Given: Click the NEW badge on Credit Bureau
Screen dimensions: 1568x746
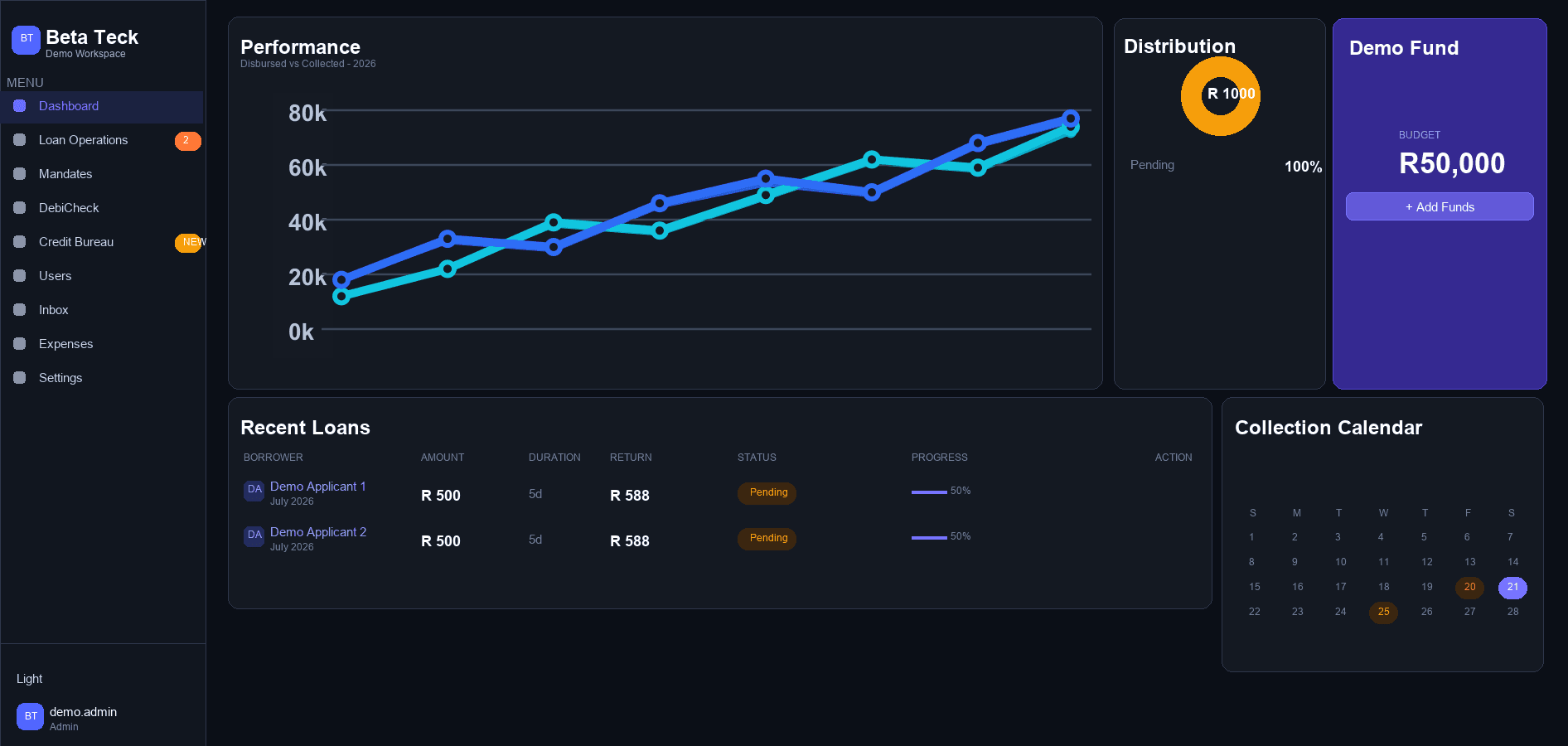Looking at the screenshot, I should pos(191,243).
